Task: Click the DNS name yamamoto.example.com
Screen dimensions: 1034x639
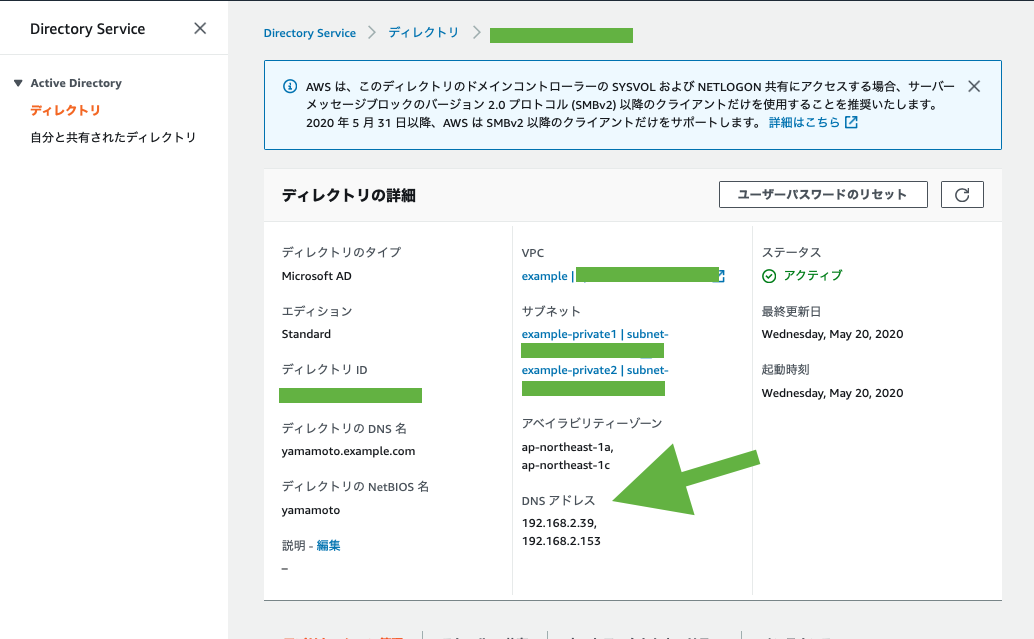Action: pos(348,451)
